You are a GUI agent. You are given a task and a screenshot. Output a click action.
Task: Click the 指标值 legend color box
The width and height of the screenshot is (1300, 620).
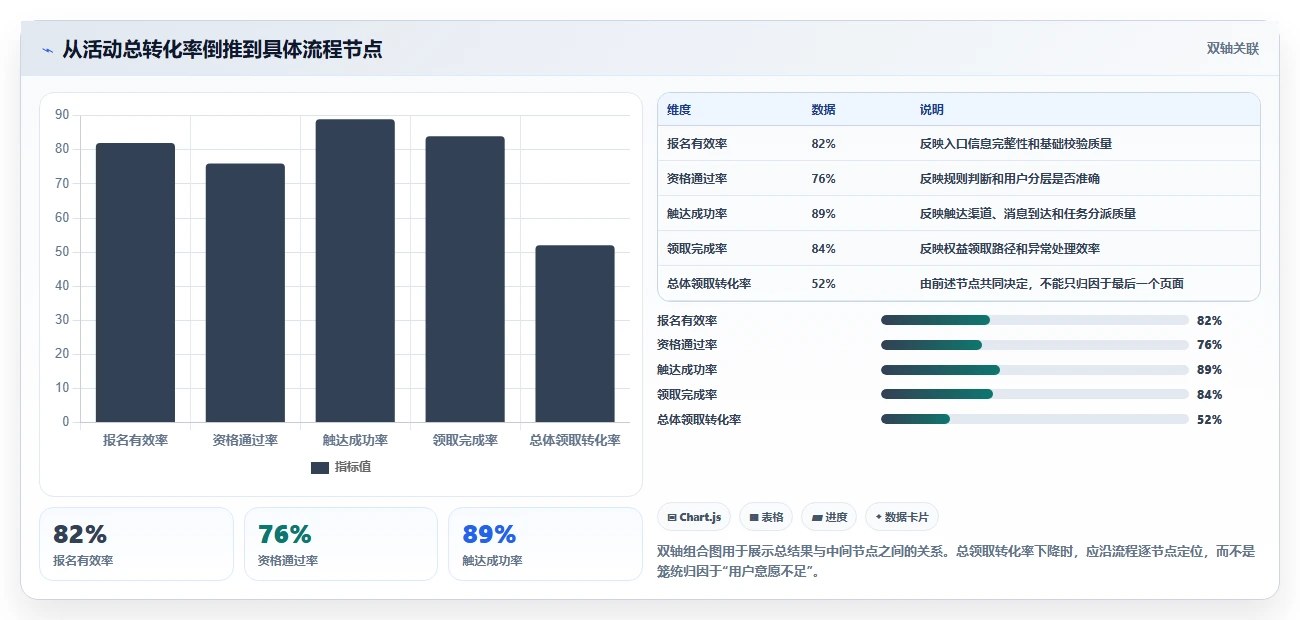click(x=320, y=468)
